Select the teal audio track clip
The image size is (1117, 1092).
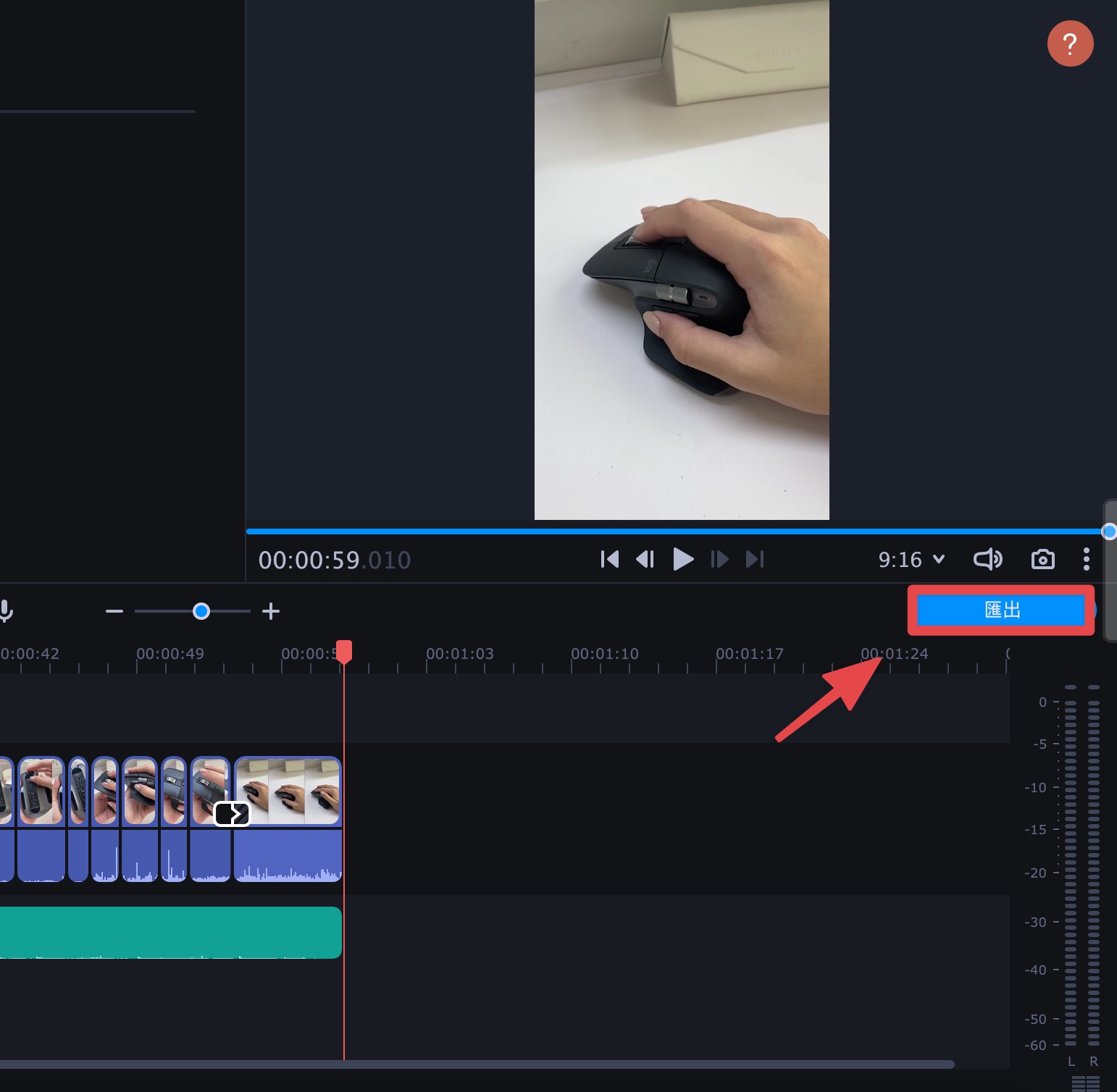click(x=170, y=933)
